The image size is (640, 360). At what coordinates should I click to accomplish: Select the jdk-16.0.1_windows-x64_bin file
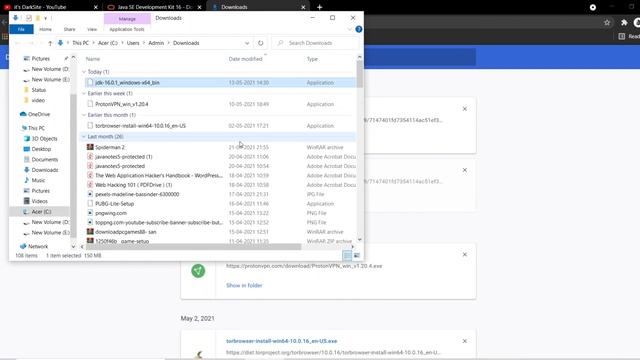(x=220, y=82)
